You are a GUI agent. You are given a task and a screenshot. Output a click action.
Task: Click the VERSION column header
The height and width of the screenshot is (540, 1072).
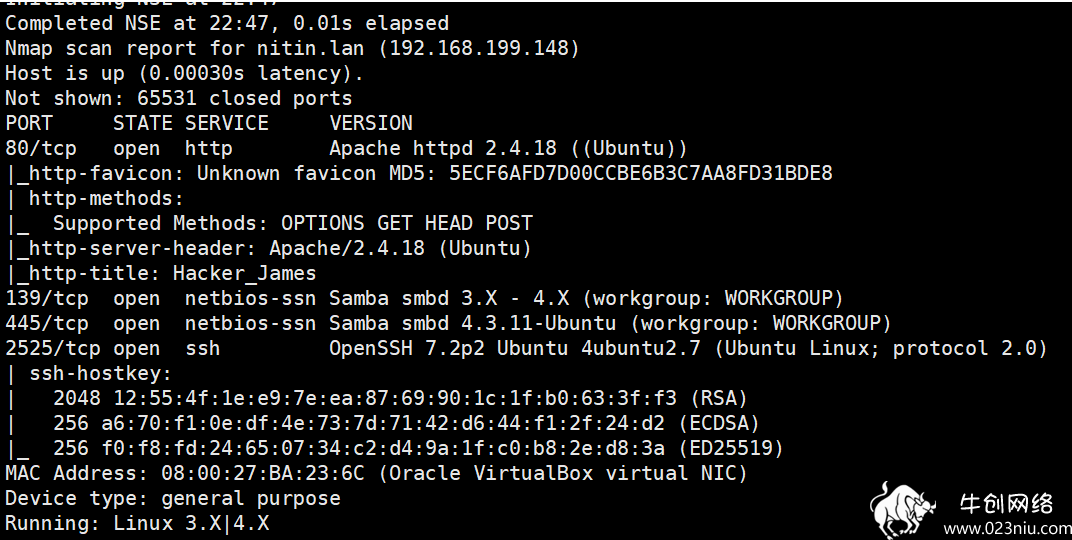tap(371, 123)
